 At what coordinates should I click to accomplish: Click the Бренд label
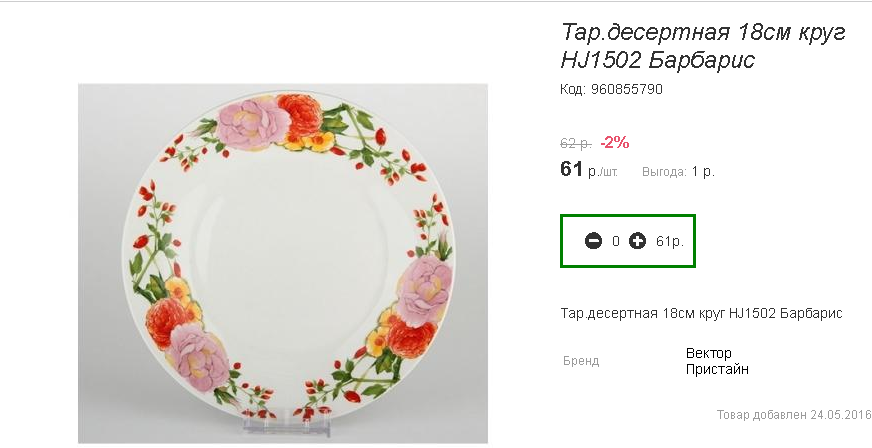pos(581,361)
